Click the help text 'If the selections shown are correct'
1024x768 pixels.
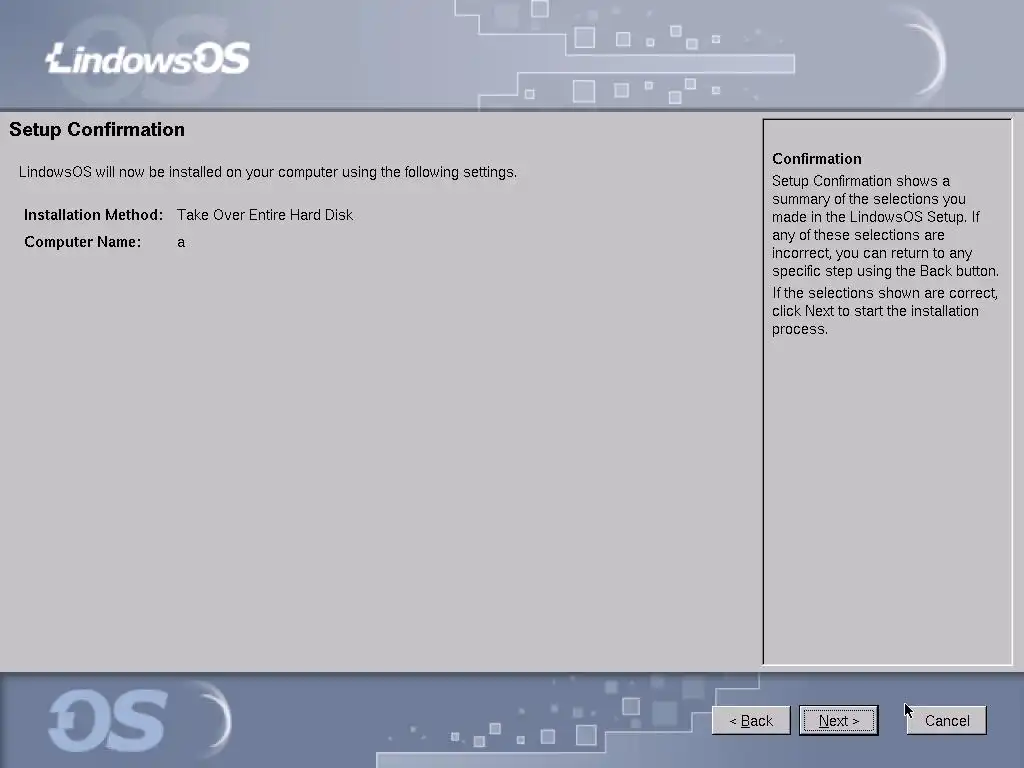884,311
